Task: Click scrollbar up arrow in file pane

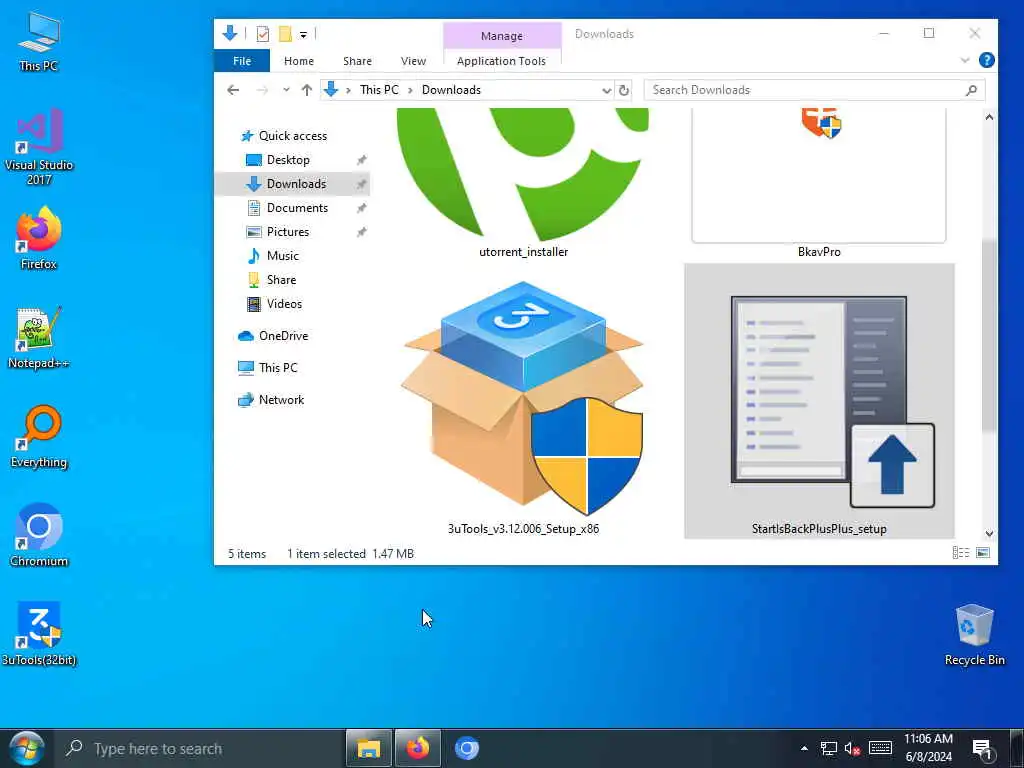Action: coord(989,118)
